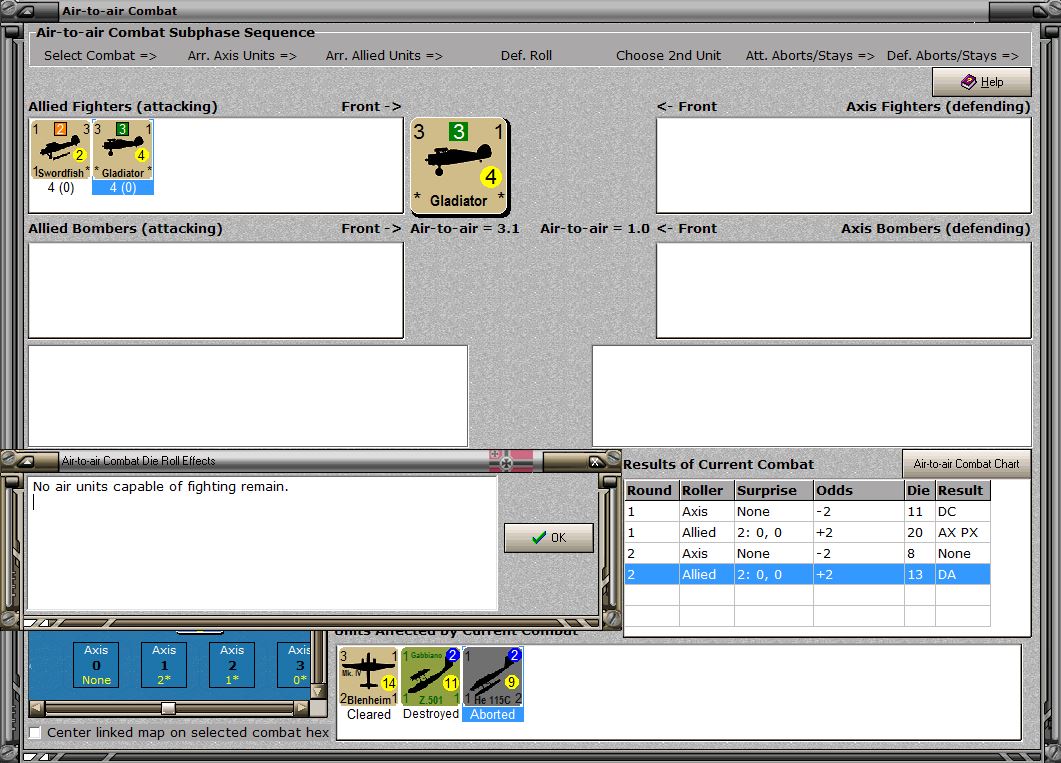Click the Axis Bombers (defending) list box

coord(844,290)
